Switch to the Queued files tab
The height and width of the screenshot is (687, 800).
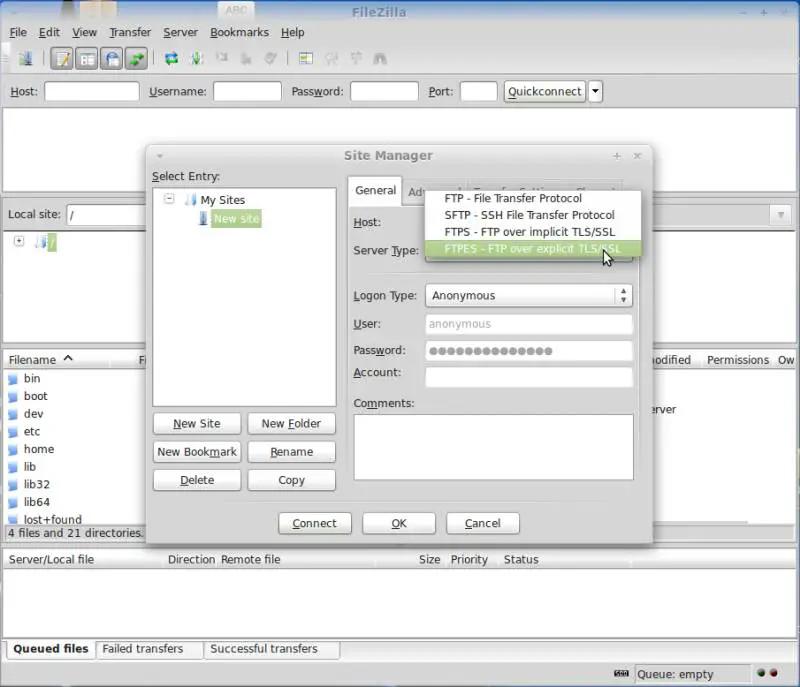(x=51, y=649)
